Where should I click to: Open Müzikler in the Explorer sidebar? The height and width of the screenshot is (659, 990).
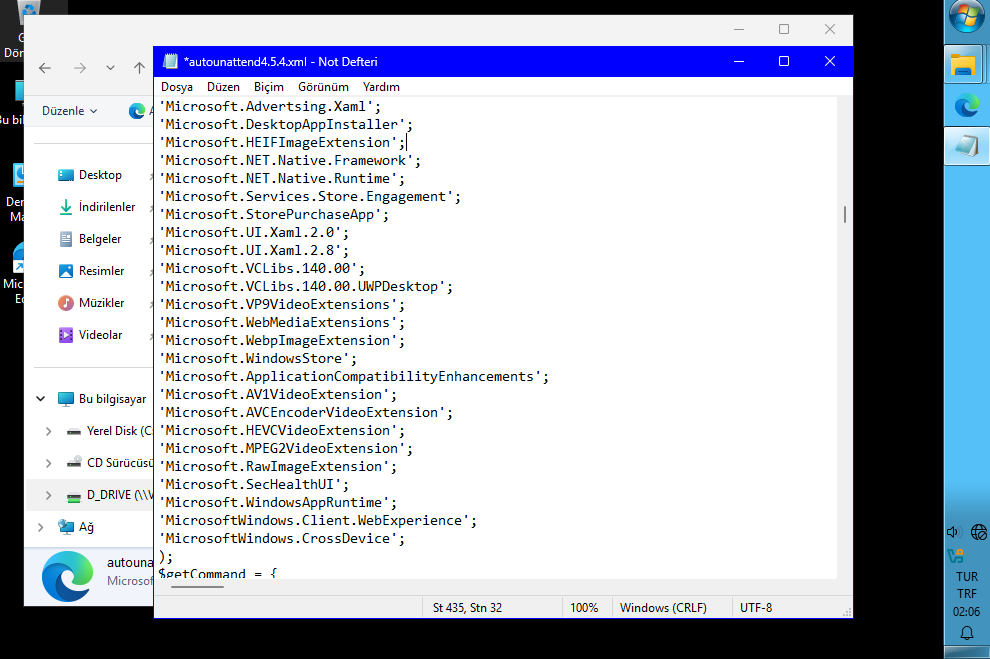[x=101, y=303]
